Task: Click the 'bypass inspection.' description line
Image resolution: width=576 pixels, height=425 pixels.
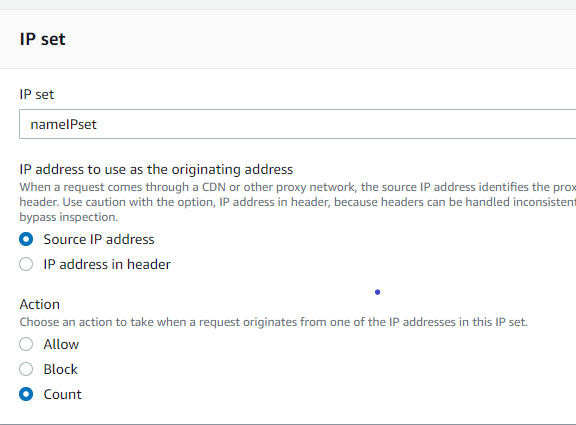Action: 69,217
